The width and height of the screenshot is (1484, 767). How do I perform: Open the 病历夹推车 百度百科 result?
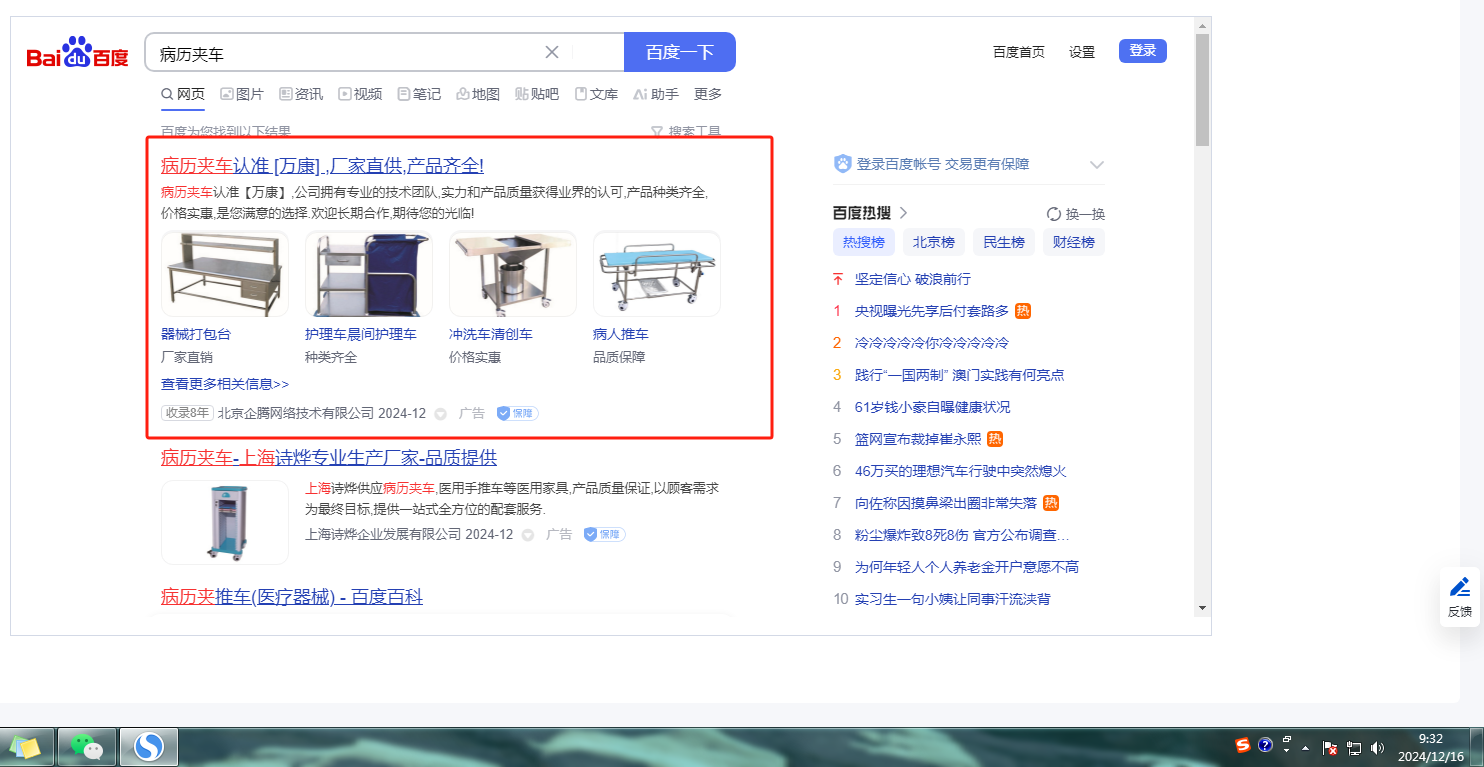tap(292, 597)
